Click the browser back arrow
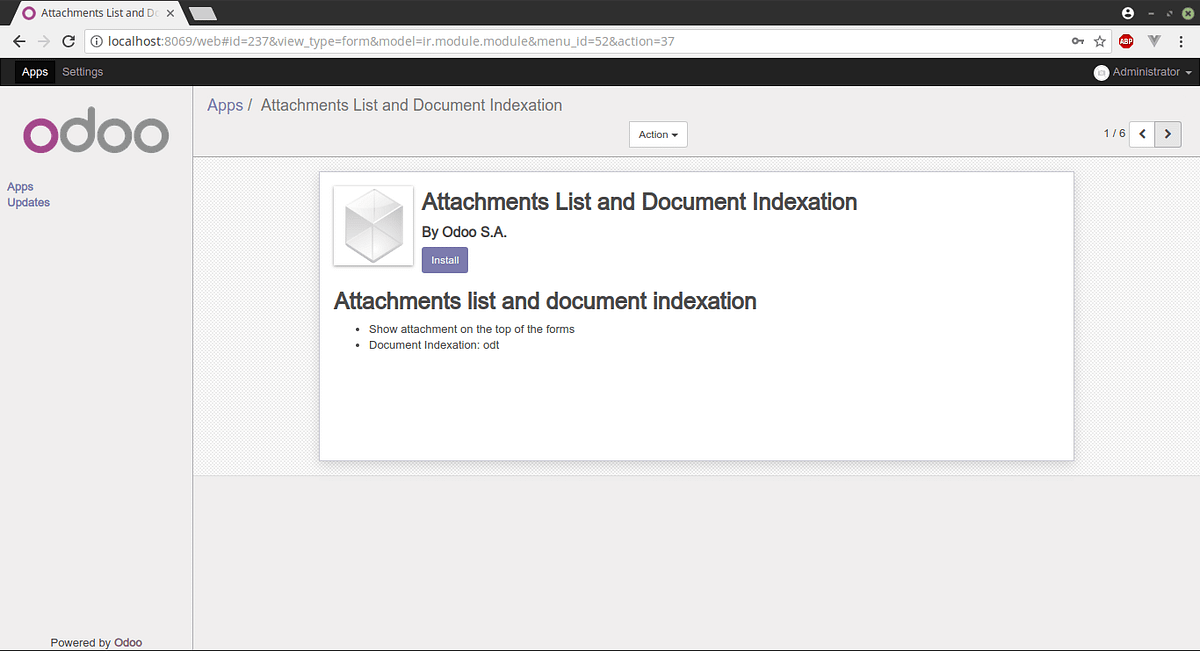Screen dimensions: 1200x651 19,41
